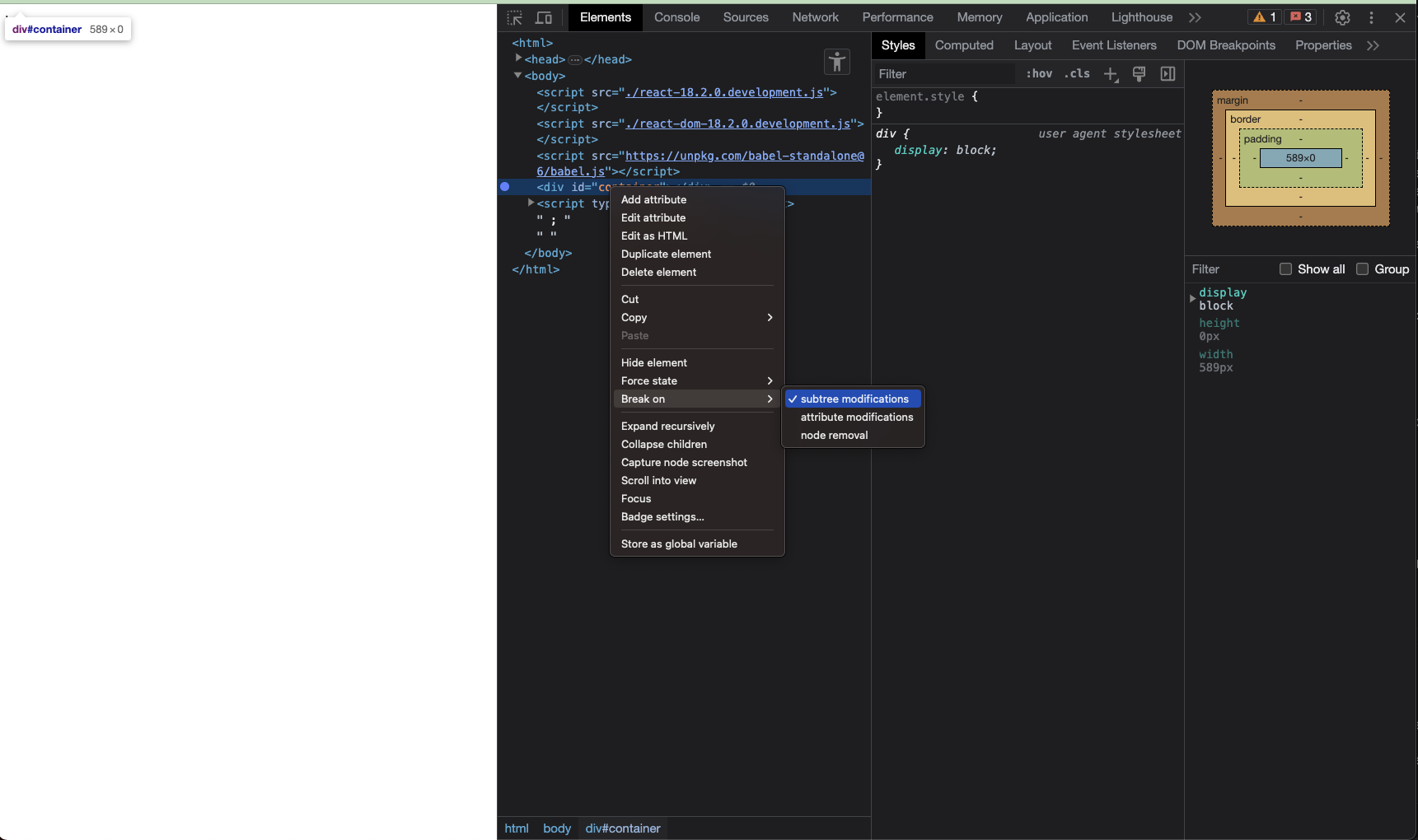Open DevTools settings gear
The width and height of the screenshot is (1418, 840).
pos(1342,17)
